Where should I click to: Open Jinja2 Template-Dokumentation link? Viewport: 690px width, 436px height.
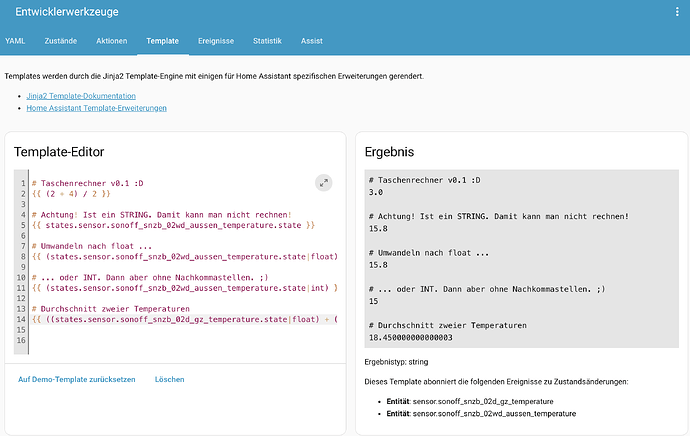[x=81, y=96]
